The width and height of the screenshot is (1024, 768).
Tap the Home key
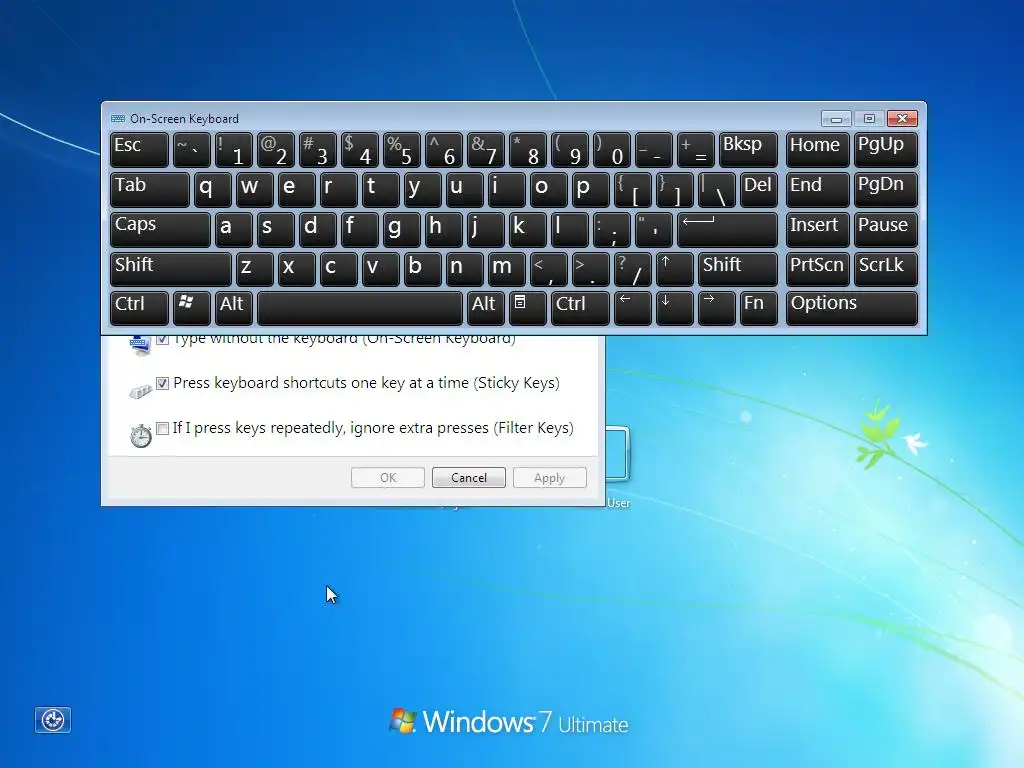(x=818, y=150)
